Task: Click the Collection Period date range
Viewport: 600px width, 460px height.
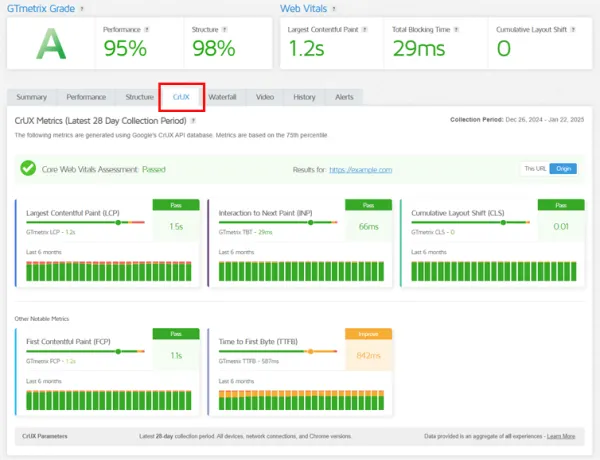Action: [545, 120]
